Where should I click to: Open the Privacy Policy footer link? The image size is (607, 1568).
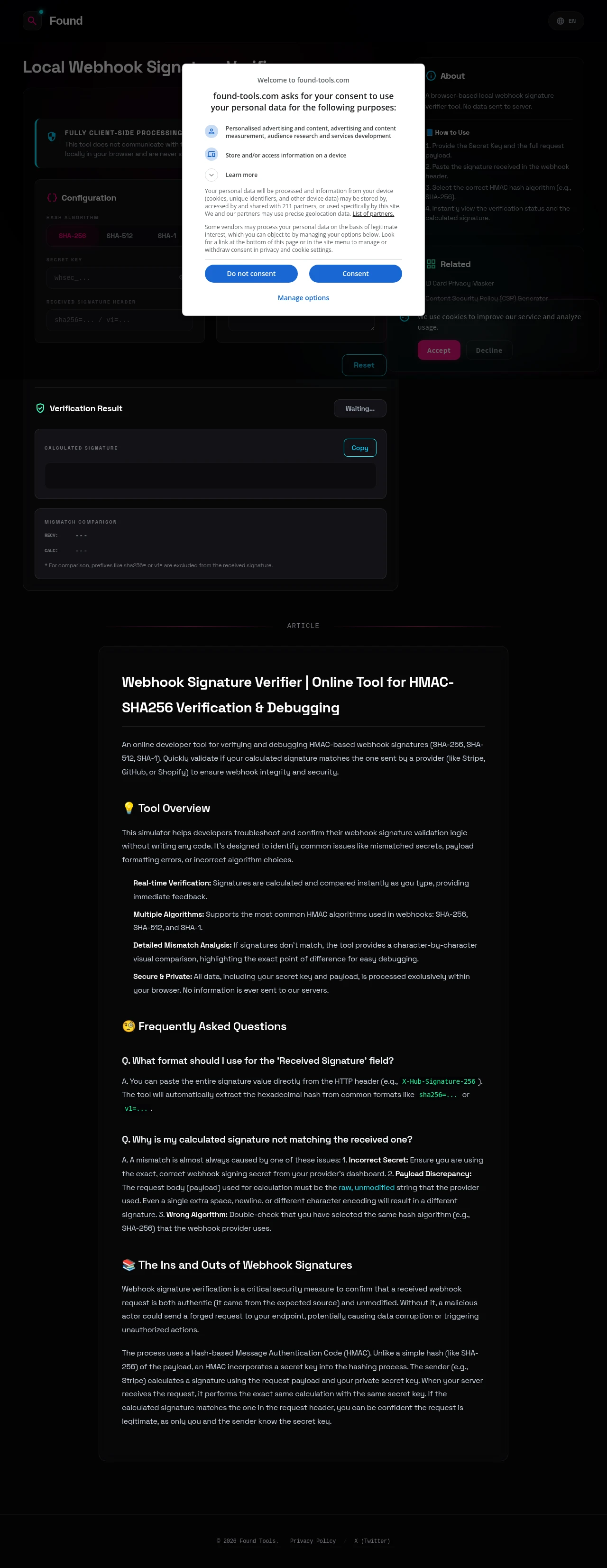click(x=313, y=1541)
